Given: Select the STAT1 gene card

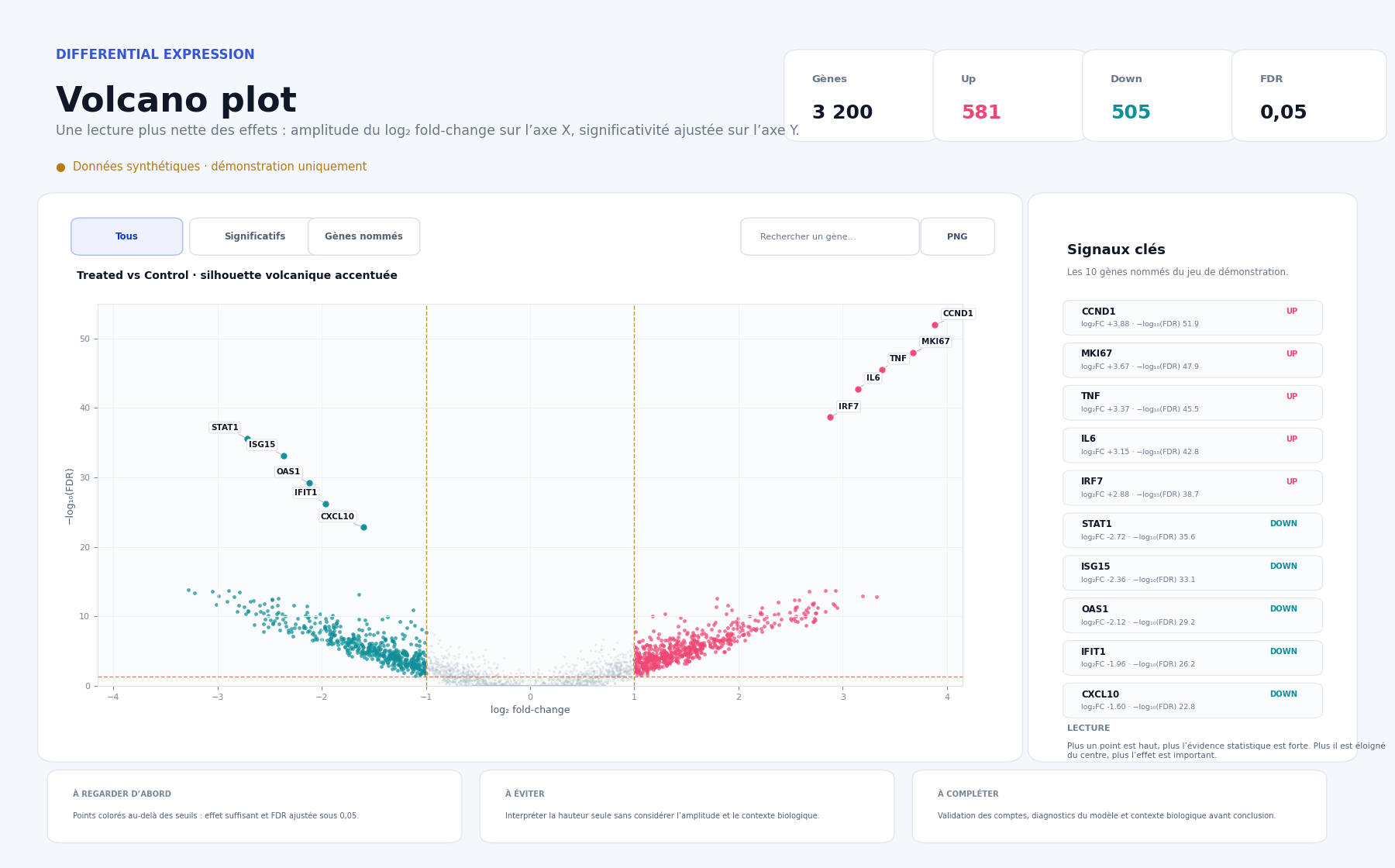Looking at the screenshot, I should (x=1192, y=530).
